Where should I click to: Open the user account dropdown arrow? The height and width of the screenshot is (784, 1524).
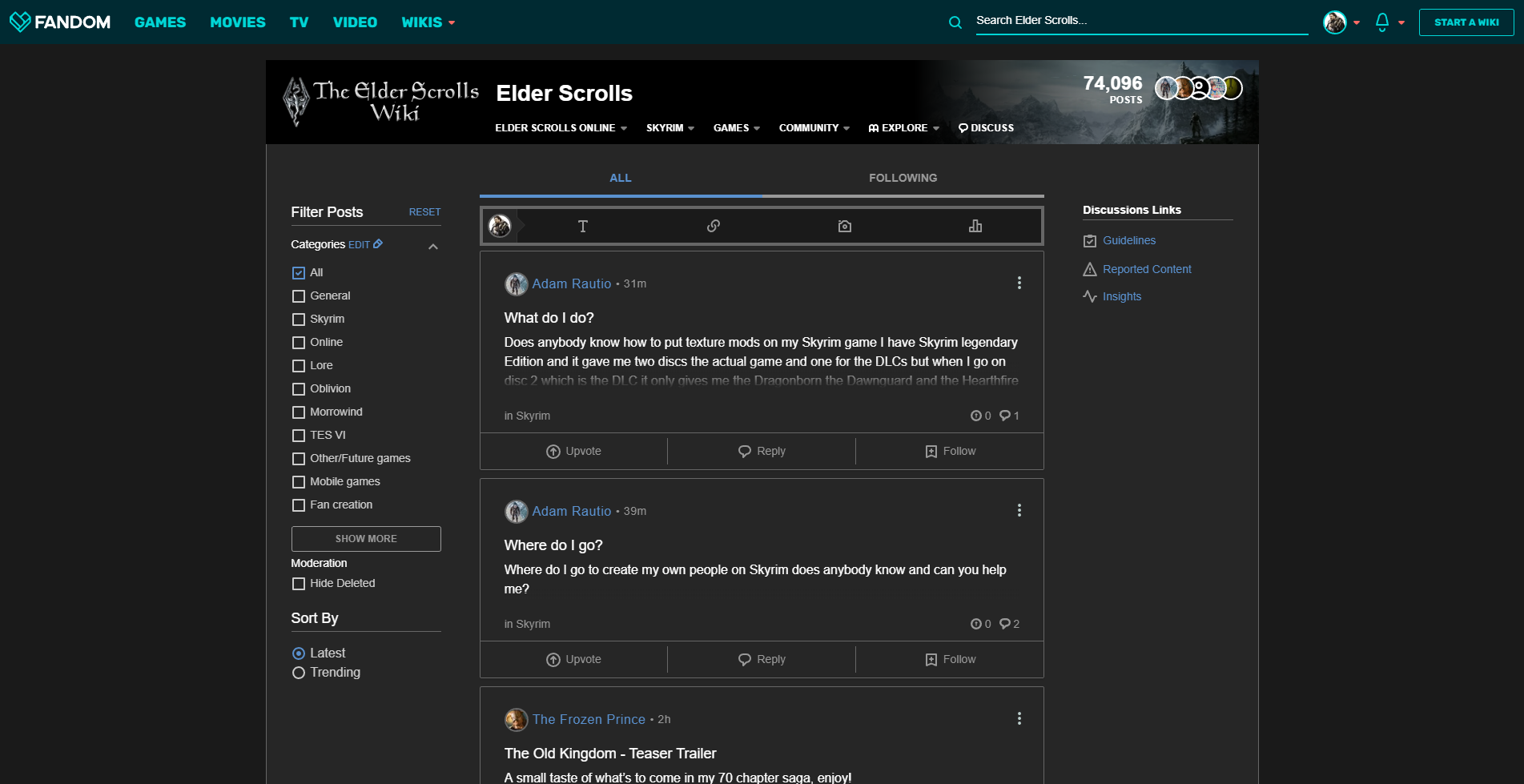tap(1357, 23)
